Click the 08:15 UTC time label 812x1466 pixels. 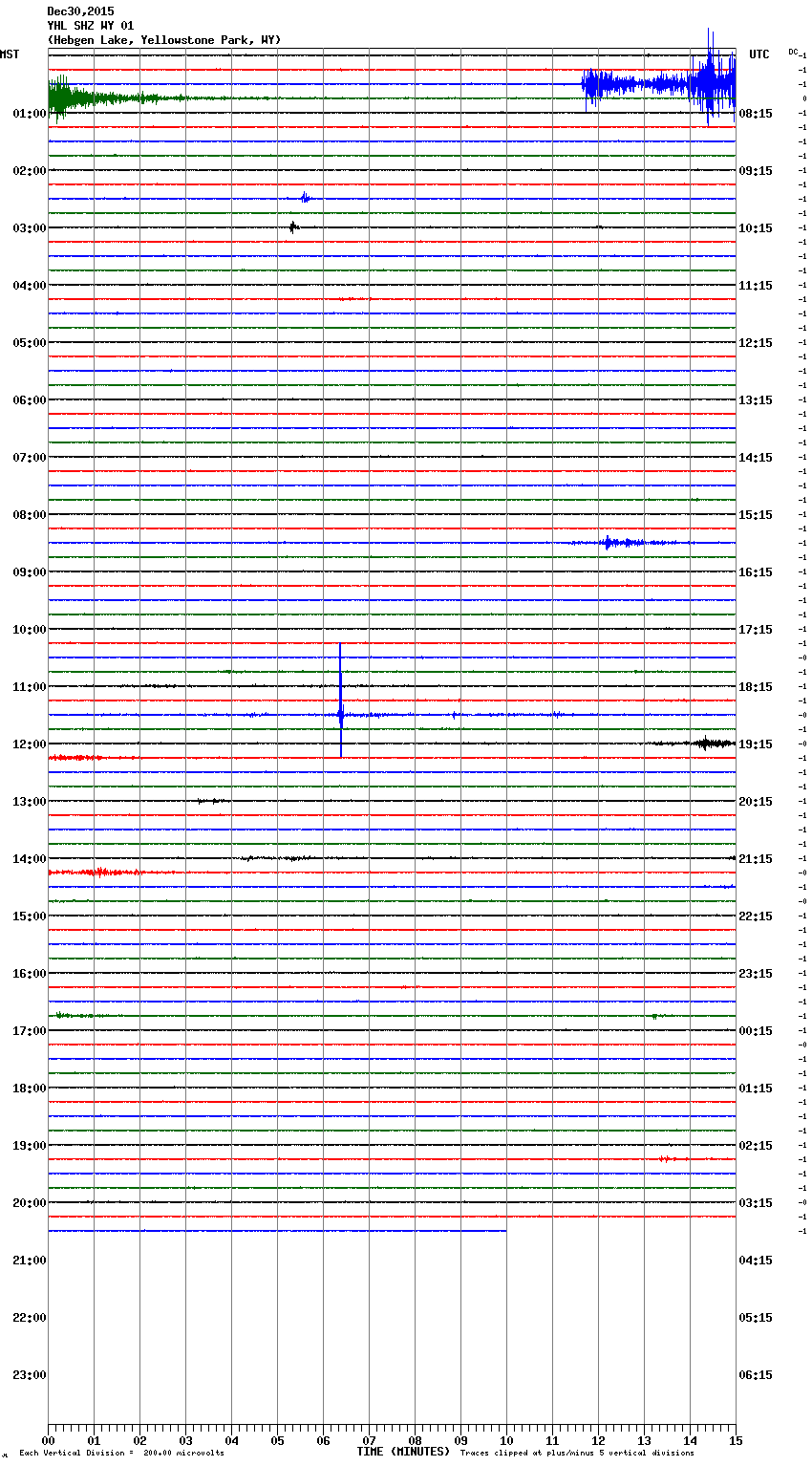(x=756, y=114)
